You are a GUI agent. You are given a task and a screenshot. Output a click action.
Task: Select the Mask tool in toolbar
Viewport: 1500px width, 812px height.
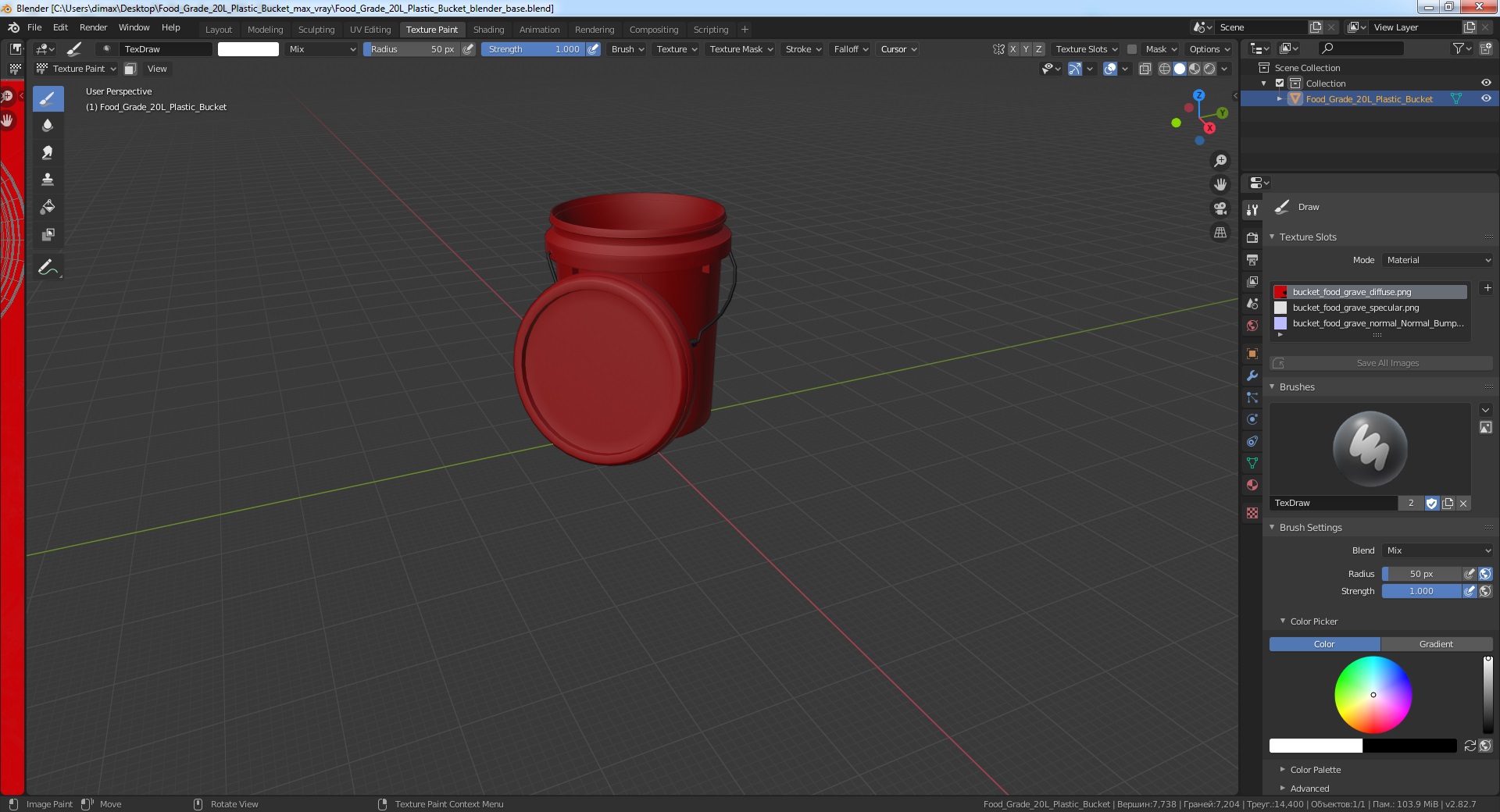(x=48, y=234)
